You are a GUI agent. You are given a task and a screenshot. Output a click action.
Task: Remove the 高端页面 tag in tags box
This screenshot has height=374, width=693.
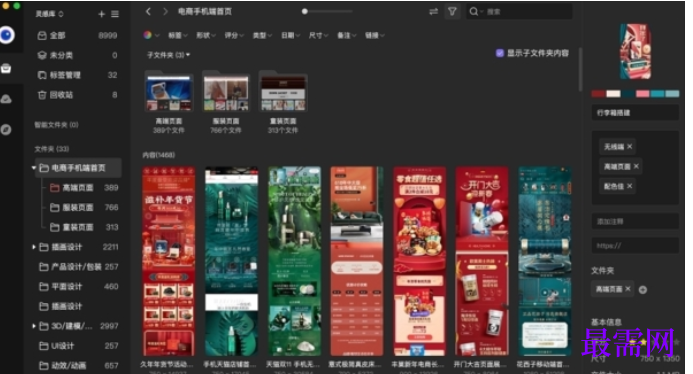click(636, 166)
